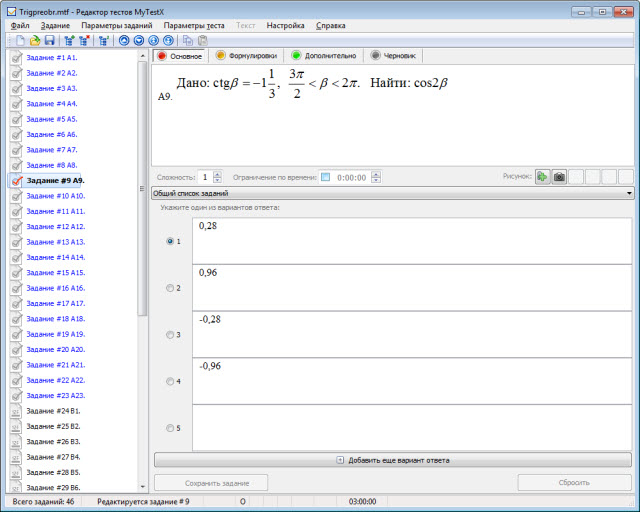640x512 pixels.
Task: Open the Общий список заданий dropdown
Action: click(628, 193)
